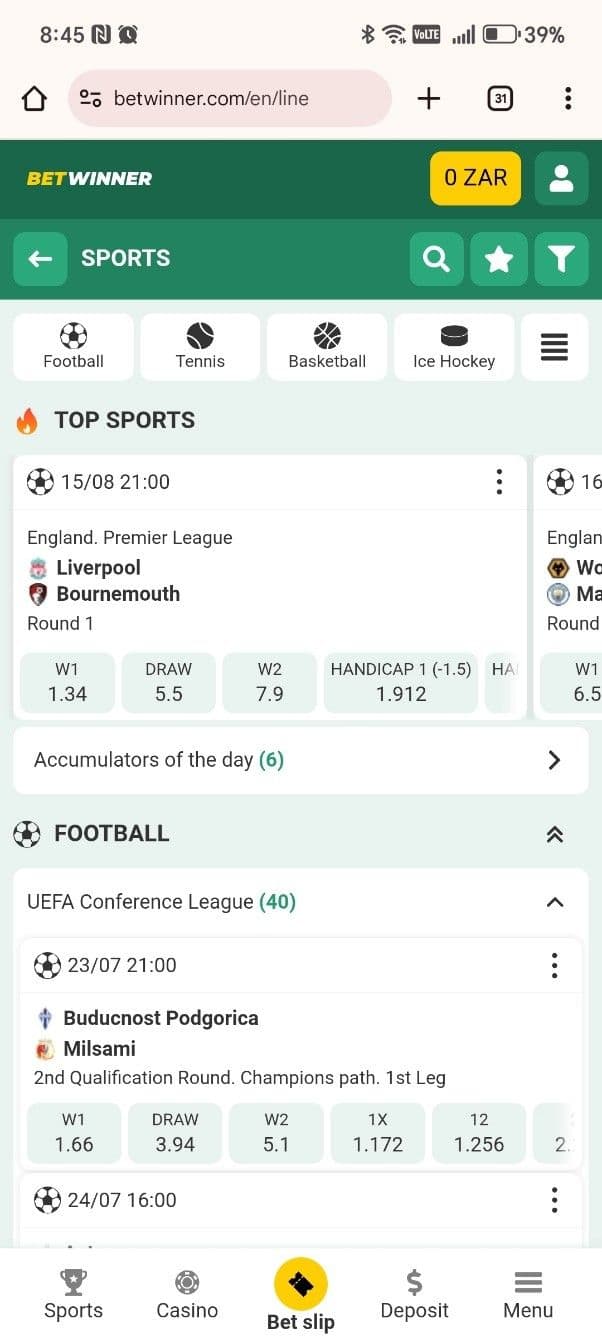Screen dimensions: 602x1343
Task: Open the search icon in the sports header
Action: click(437, 258)
